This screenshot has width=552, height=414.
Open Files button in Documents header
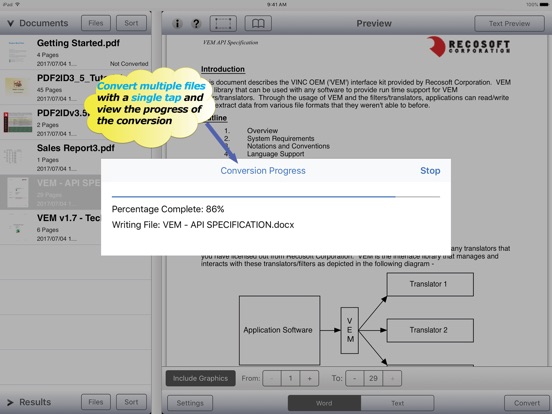[x=96, y=23]
